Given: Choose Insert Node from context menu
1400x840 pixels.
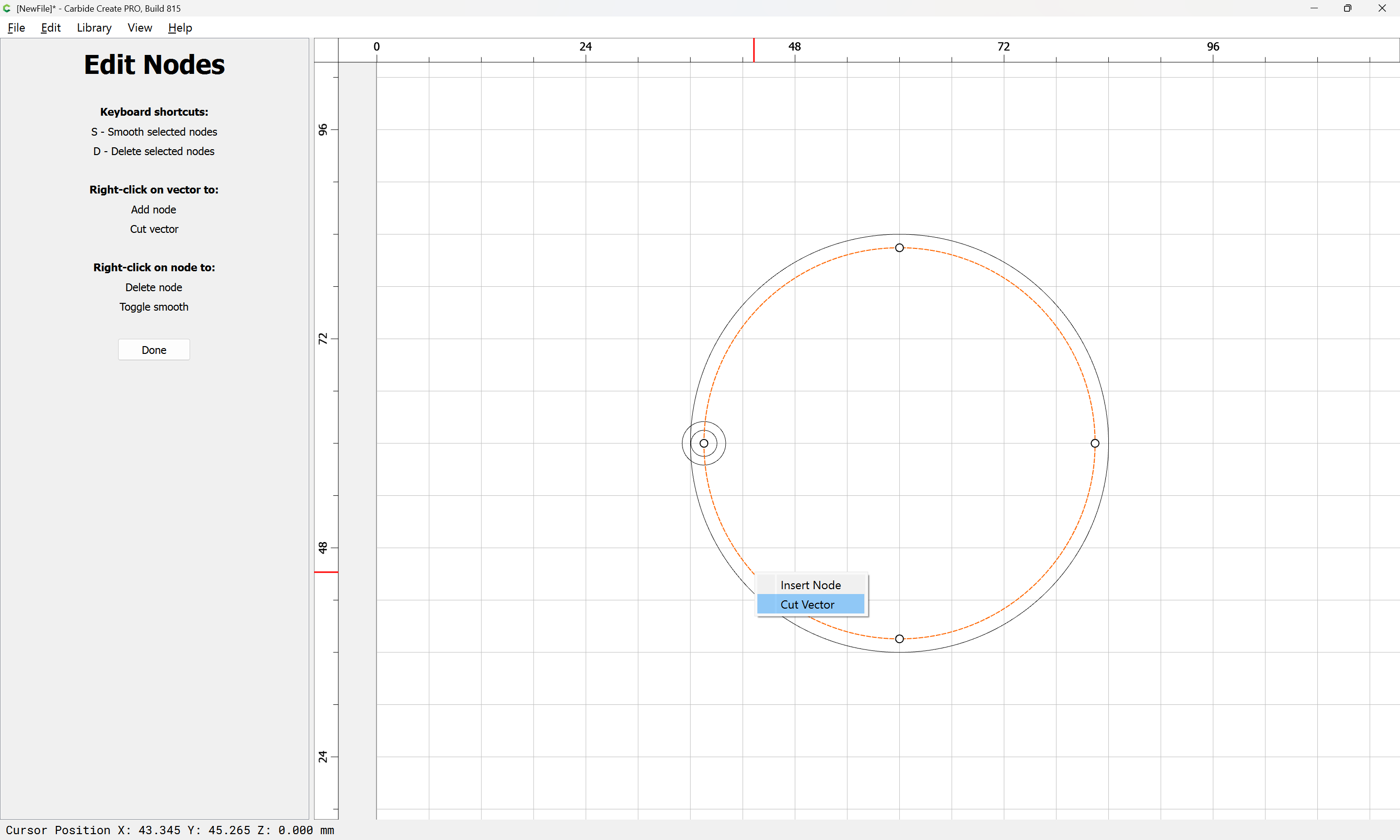Looking at the screenshot, I should [x=810, y=585].
